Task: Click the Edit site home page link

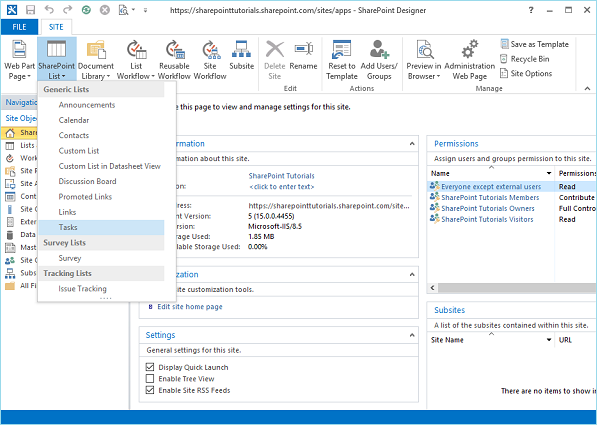Action: click(191, 306)
